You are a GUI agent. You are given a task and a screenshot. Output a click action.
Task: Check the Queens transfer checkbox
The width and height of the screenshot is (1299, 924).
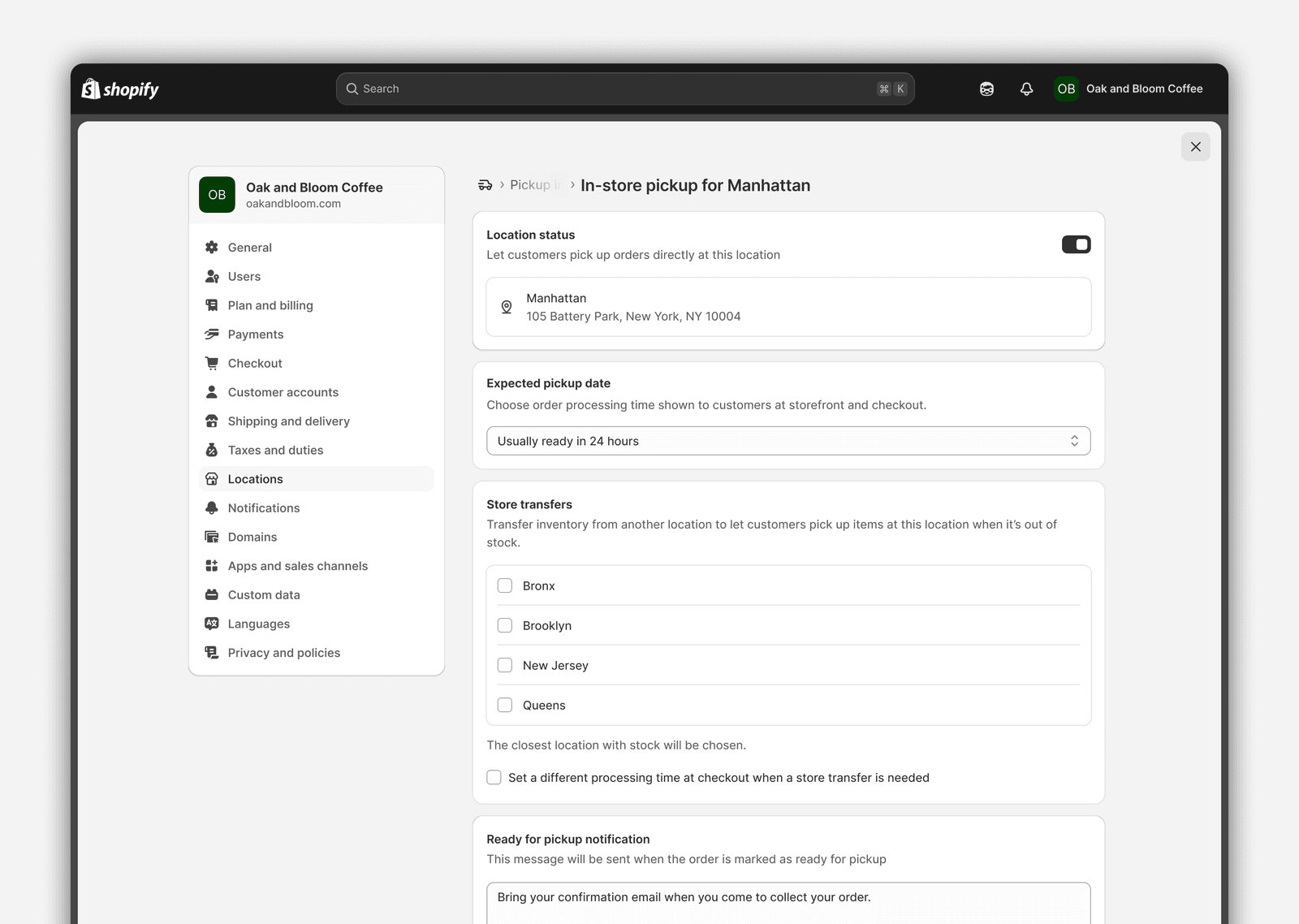(x=505, y=705)
